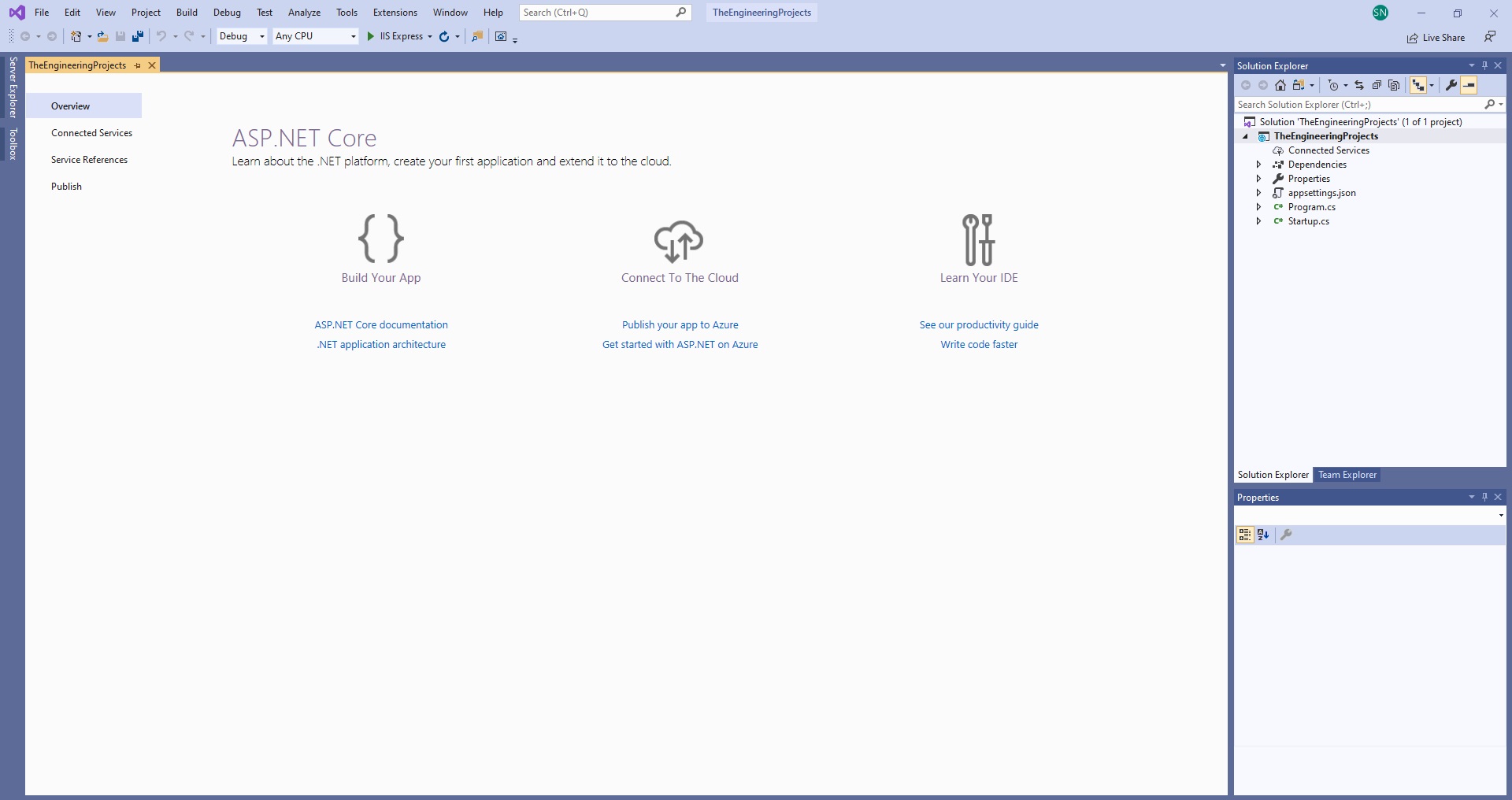Expand the Properties node in Solution Explorer

pos(1258,179)
